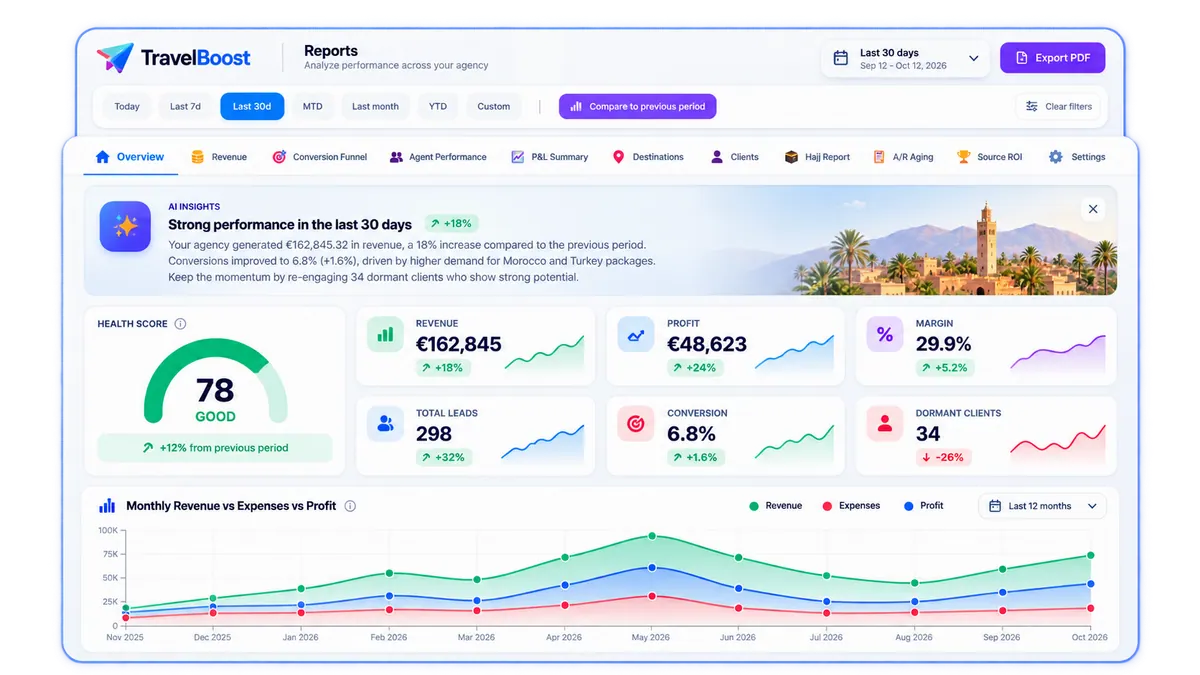The width and height of the screenshot is (1200, 675).
Task: Toggle the Revenue series in chart legend
Action: coord(776,506)
